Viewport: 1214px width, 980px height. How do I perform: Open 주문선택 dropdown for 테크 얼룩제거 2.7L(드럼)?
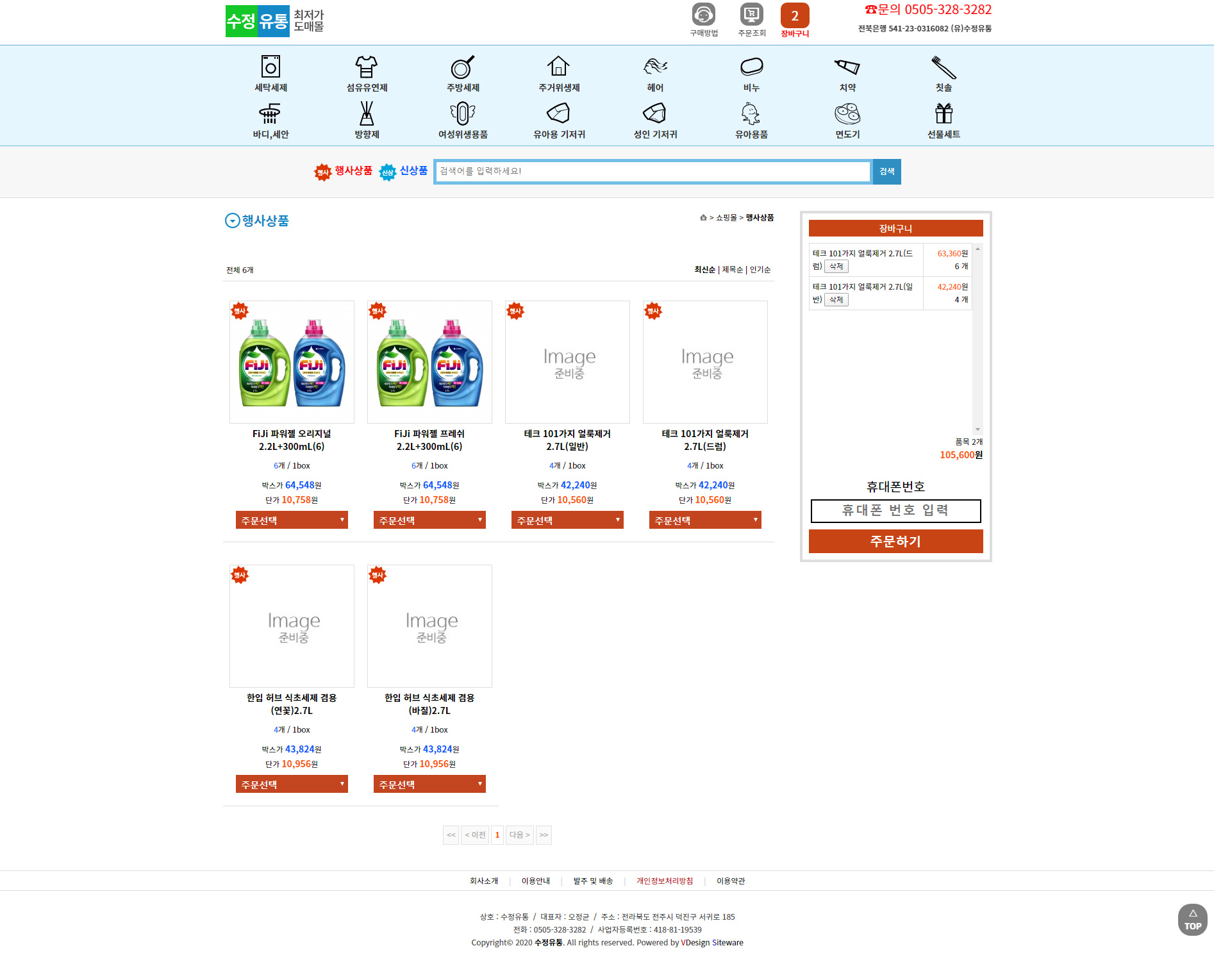click(705, 520)
